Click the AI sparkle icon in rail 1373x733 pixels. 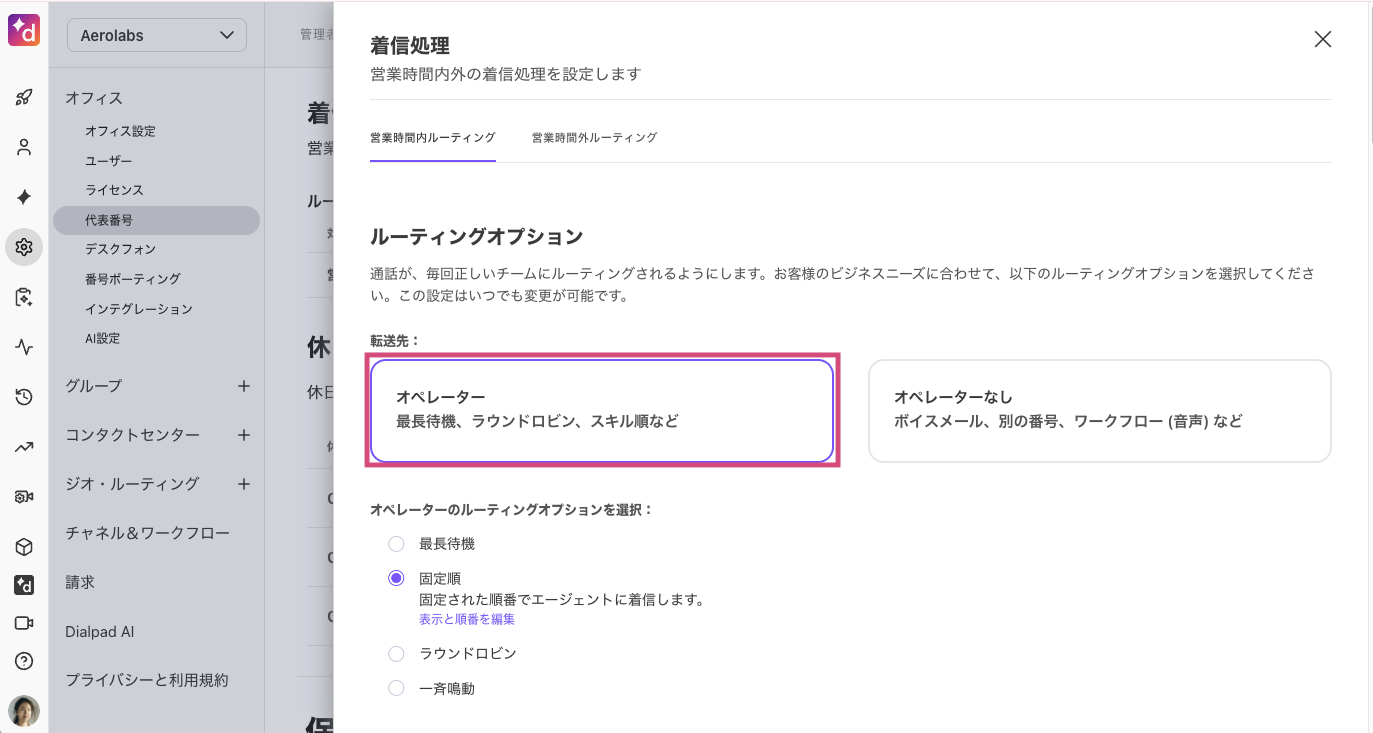24,197
